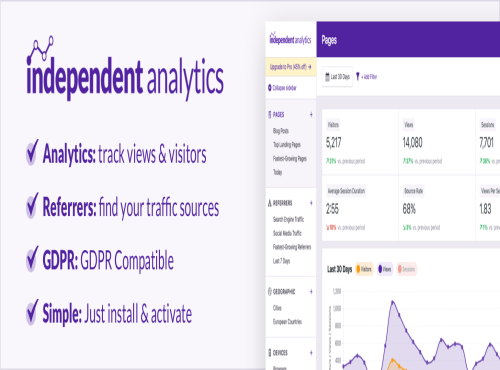Click the Referrers section icon

270,203
